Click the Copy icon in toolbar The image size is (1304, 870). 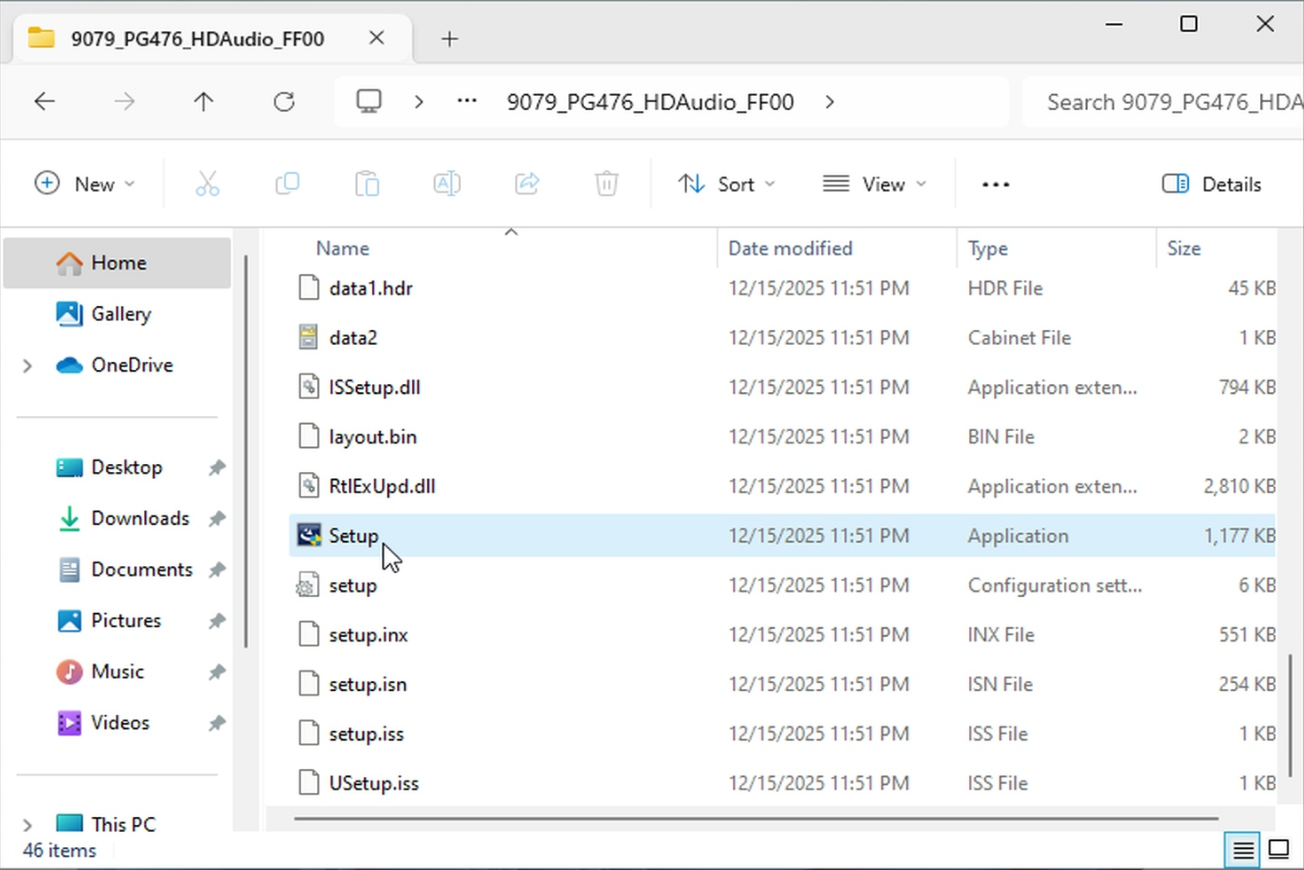coord(287,184)
